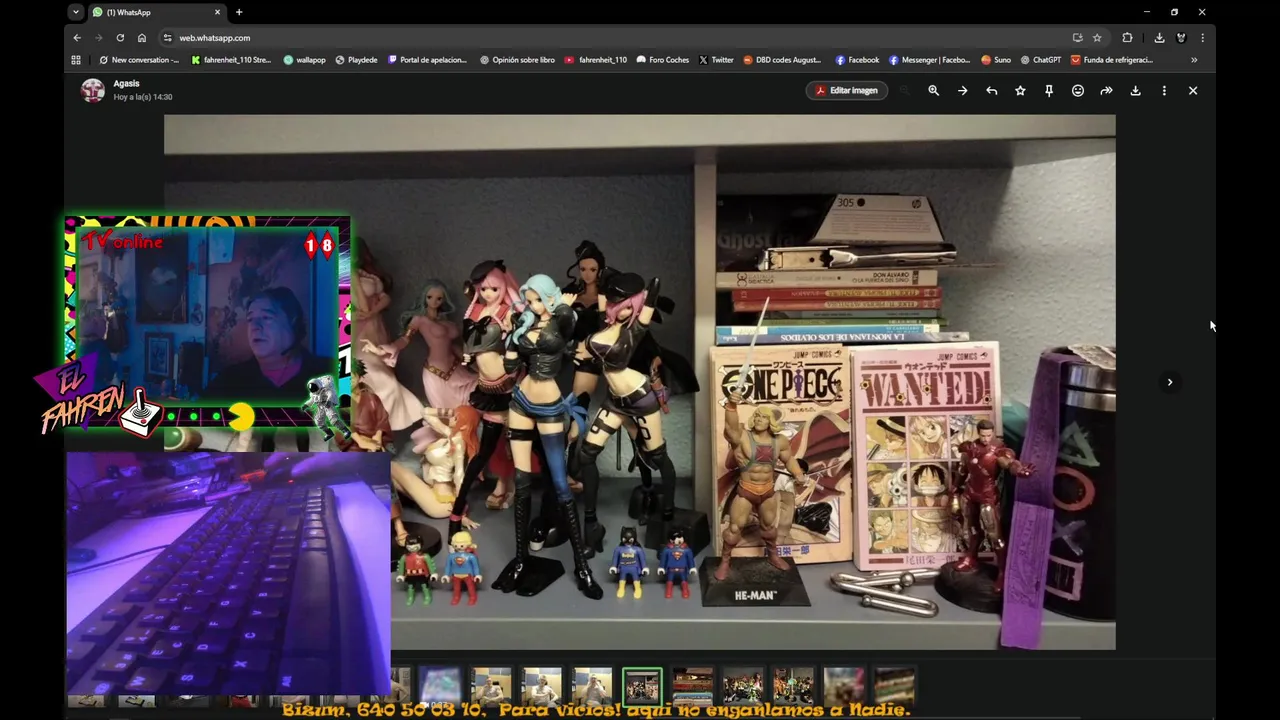Open the Messenger | Facebo... bookmark
1280x720 pixels.
point(929,60)
